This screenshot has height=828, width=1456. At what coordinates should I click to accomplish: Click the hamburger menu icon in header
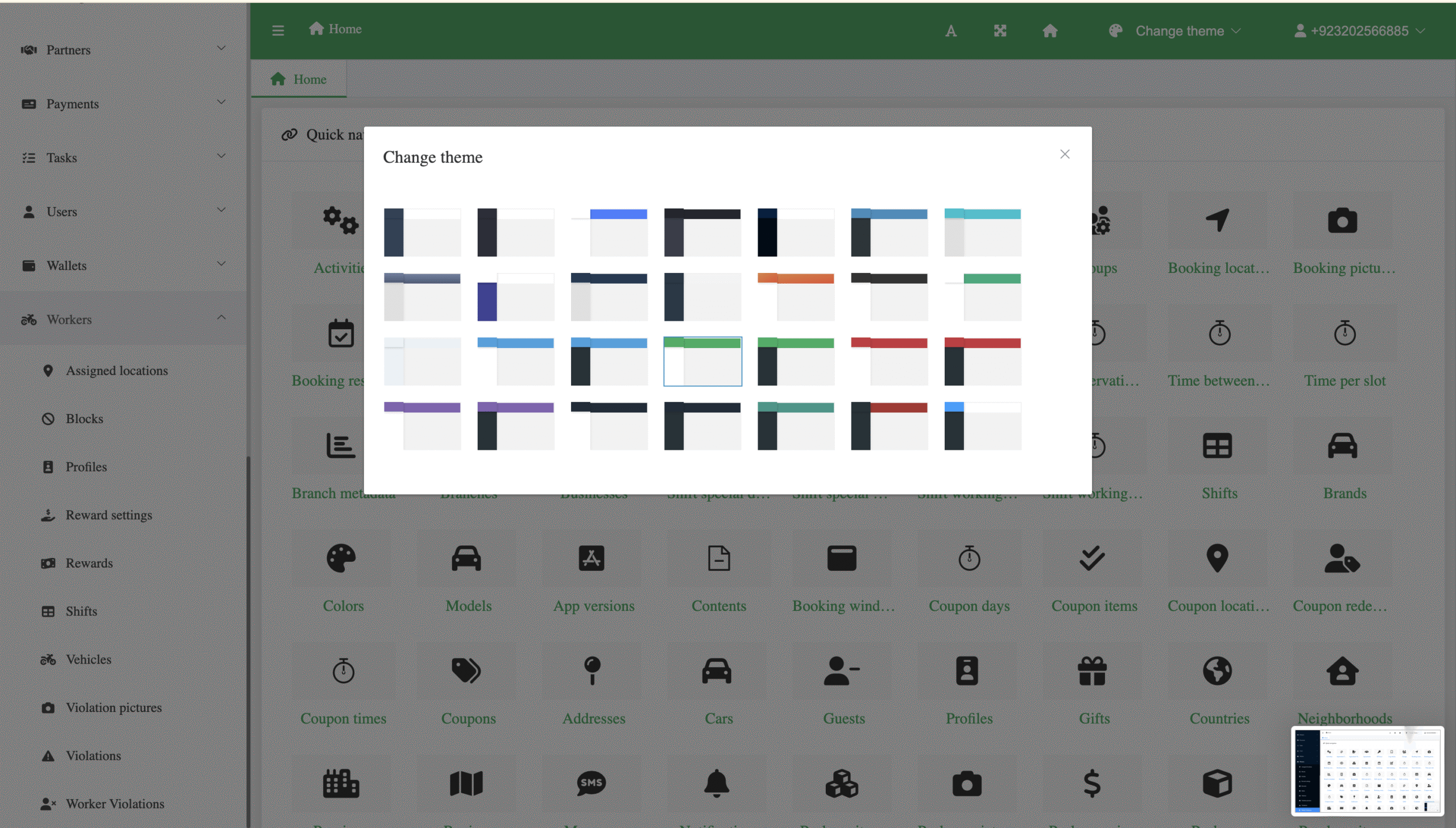coord(278,31)
